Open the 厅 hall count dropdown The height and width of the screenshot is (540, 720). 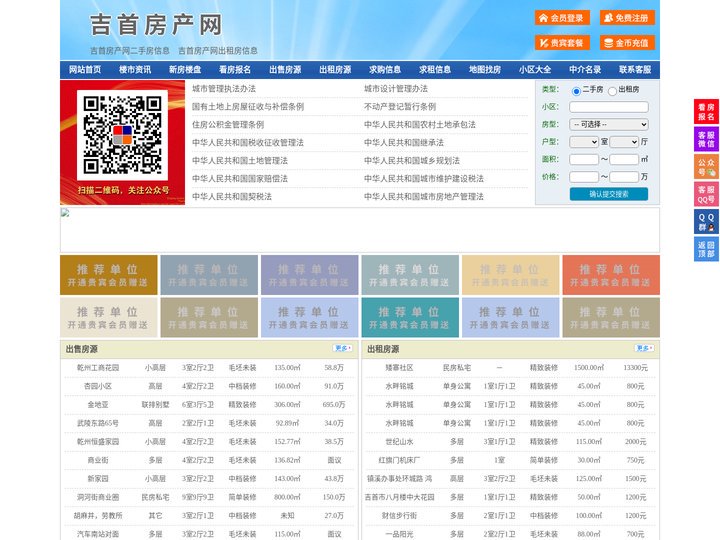pos(624,142)
